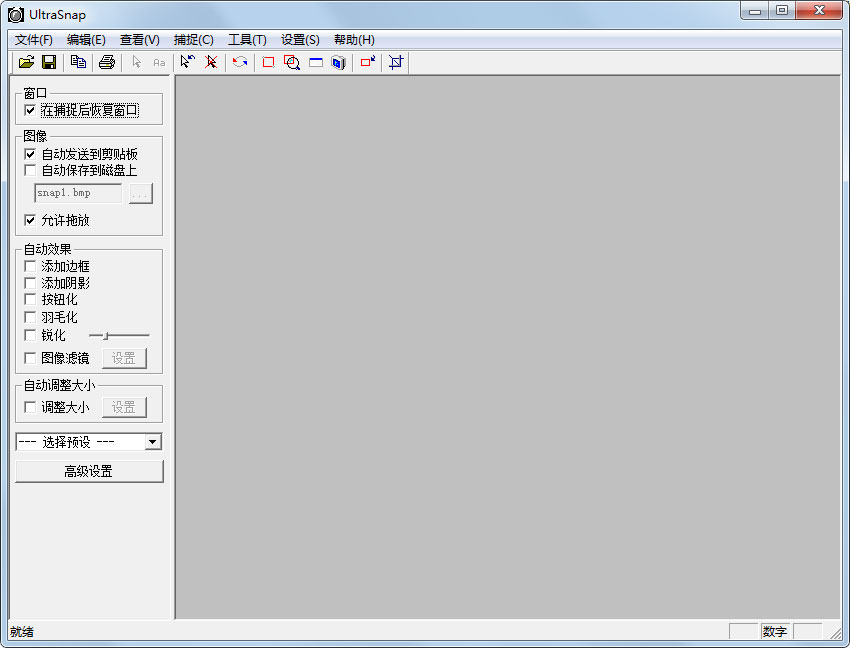Viewport: 850px width, 648px height.
Task: Open the 查看(V) menu
Action: tap(139, 40)
